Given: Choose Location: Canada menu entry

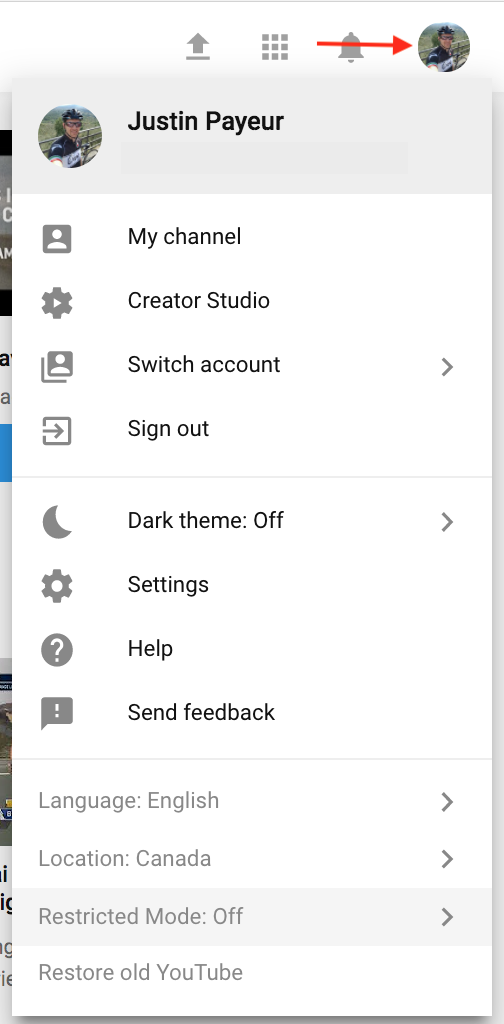Looking at the screenshot, I should click(x=252, y=859).
